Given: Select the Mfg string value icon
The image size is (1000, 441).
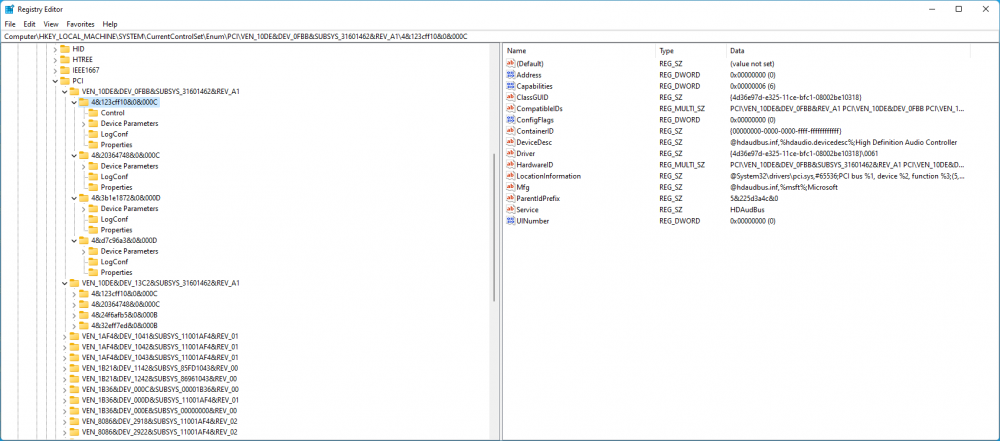Looking at the screenshot, I should [510, 187].
